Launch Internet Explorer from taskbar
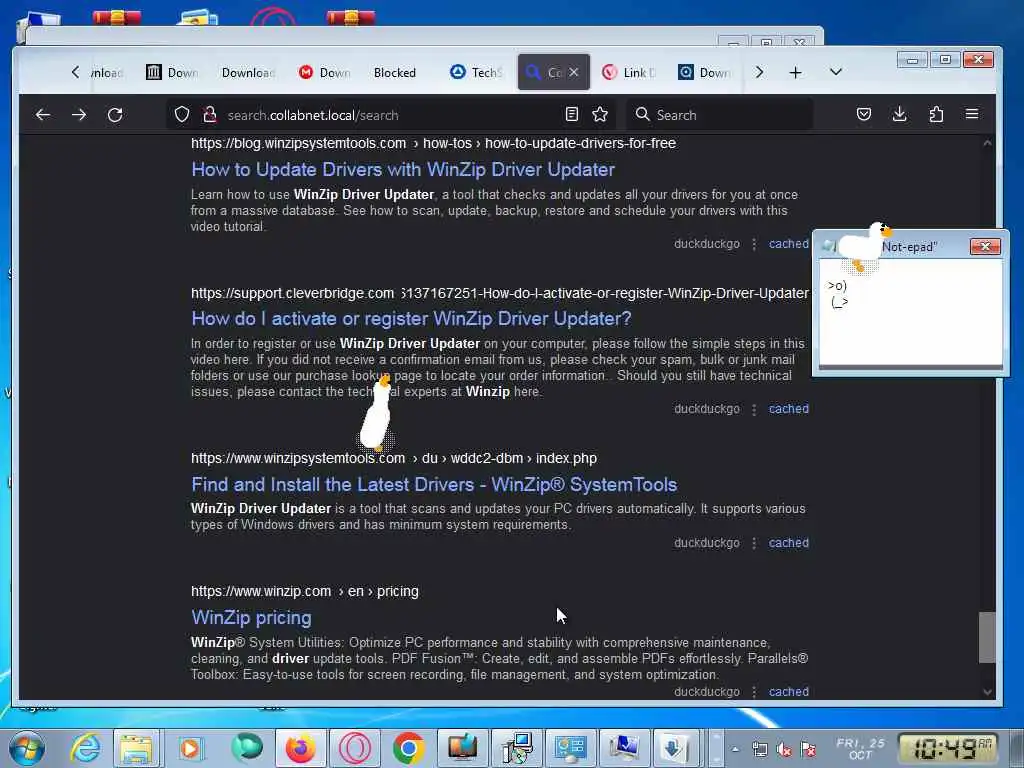Screen dimensions: 1024x768 click(x=86, y=748)
